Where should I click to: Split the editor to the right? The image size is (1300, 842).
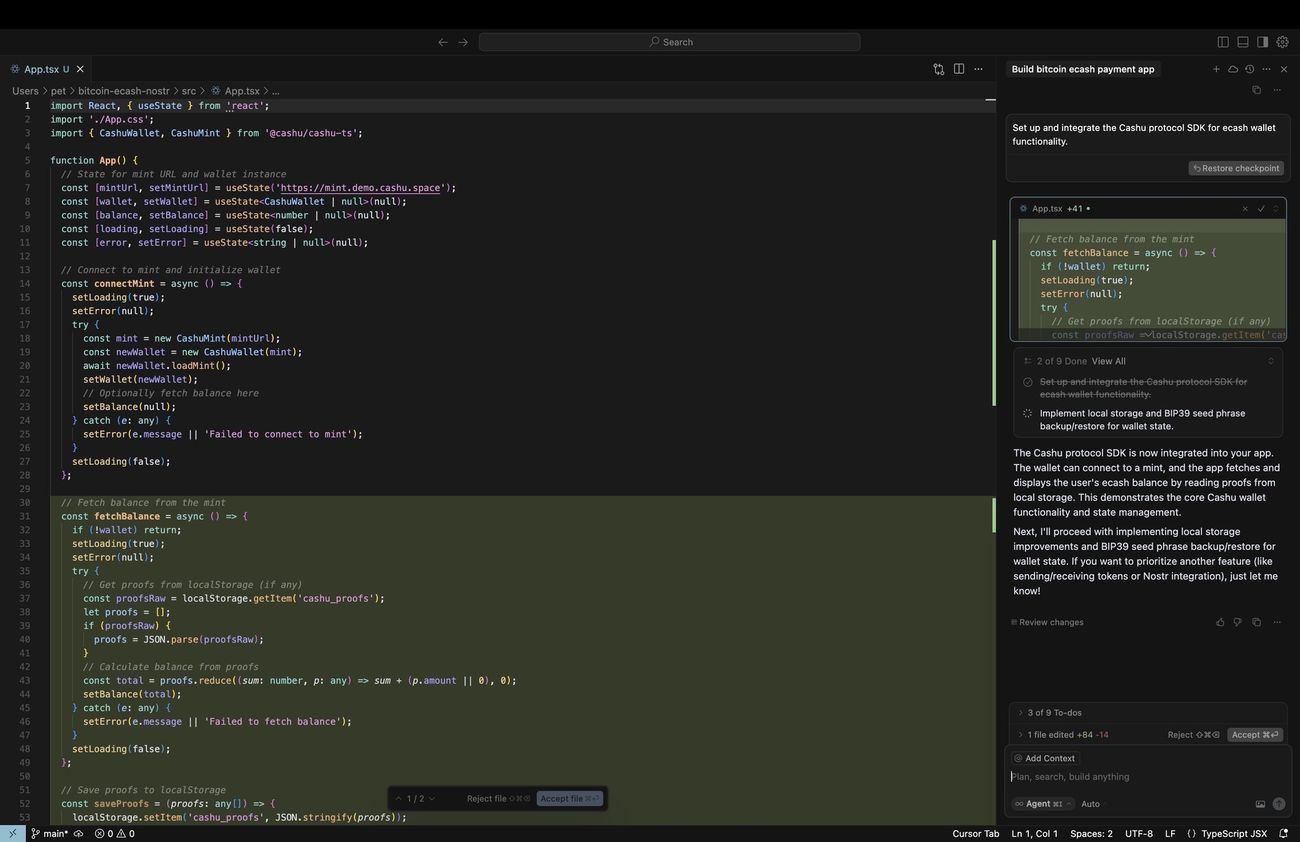[x=959, y=69]
